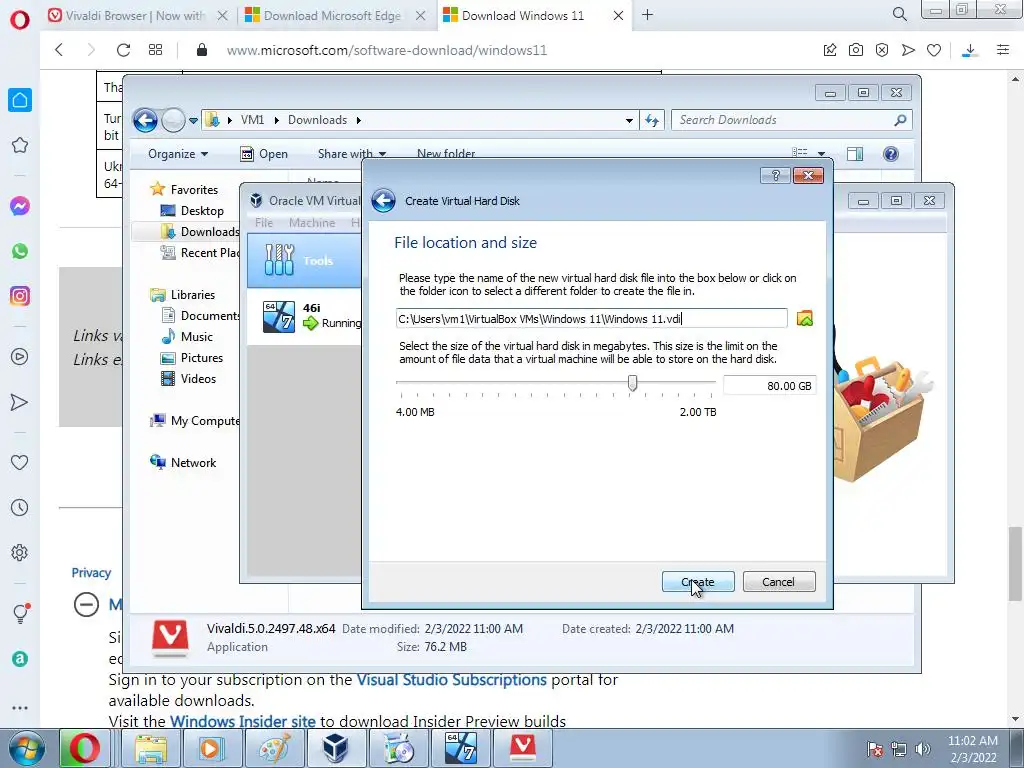Screen dimensions: 1024x768
Task: Select the 46i virtual machine entry
Action: coord(304,317)
